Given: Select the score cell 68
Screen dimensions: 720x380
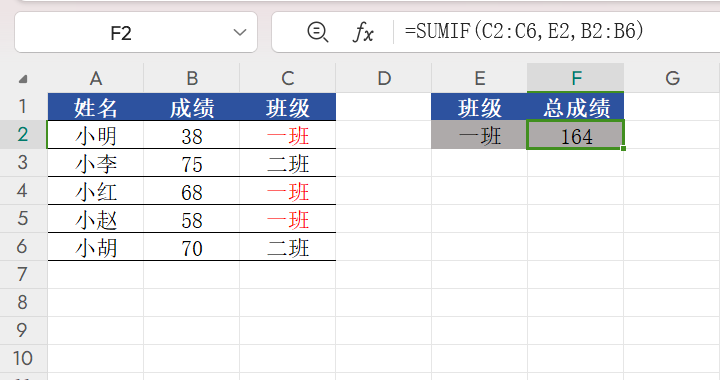Looking at the screenshot, I should click(191, 191).
